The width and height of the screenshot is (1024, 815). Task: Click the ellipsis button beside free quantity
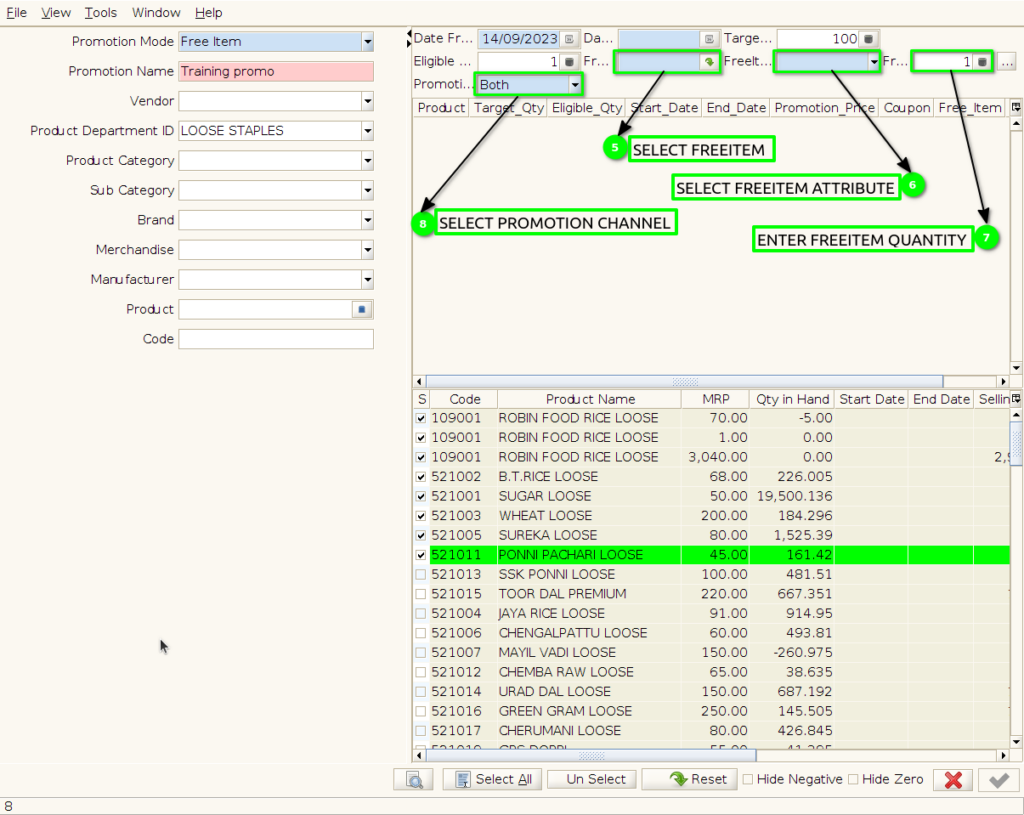point(1007,62)
